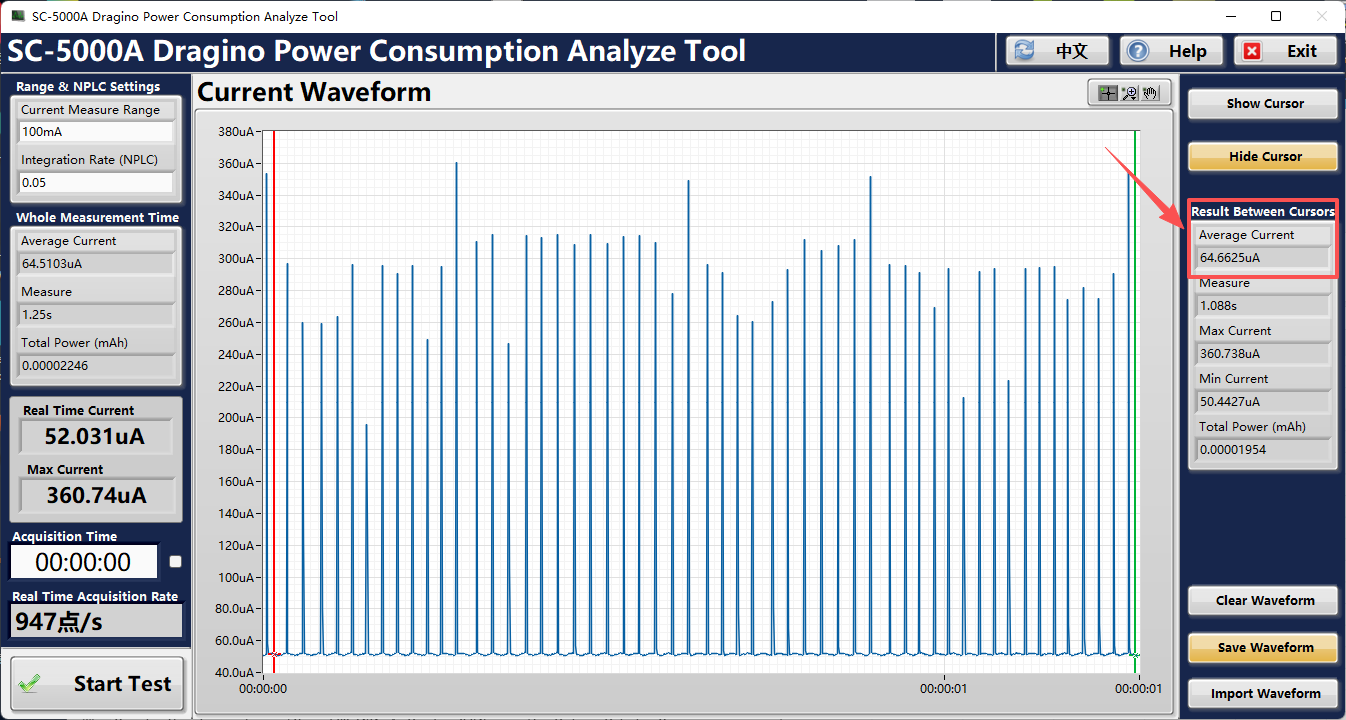Click the Range & NPLC Settings heading
This screenshot has width=1346, height=720.
click(x=88, y=87)
